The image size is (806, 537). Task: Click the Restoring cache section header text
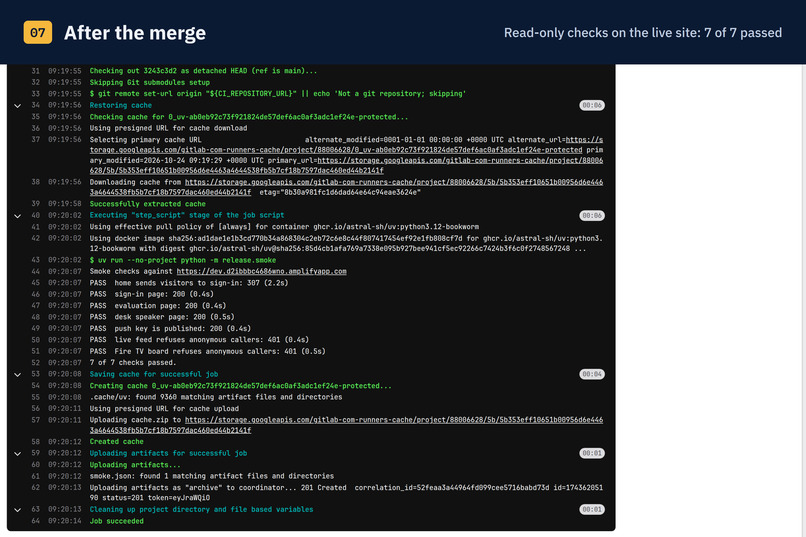[x=121, y=105]
